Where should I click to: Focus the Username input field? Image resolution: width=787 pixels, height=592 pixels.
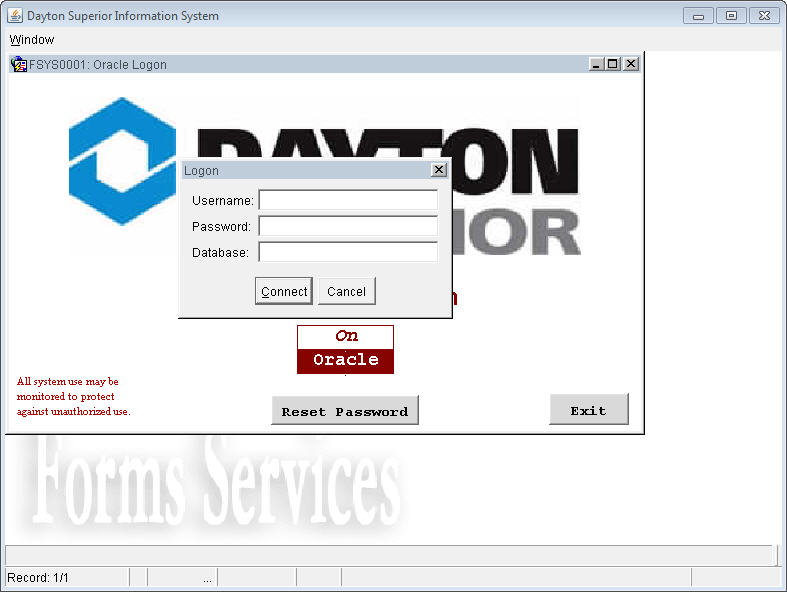[x=348, y=201]
